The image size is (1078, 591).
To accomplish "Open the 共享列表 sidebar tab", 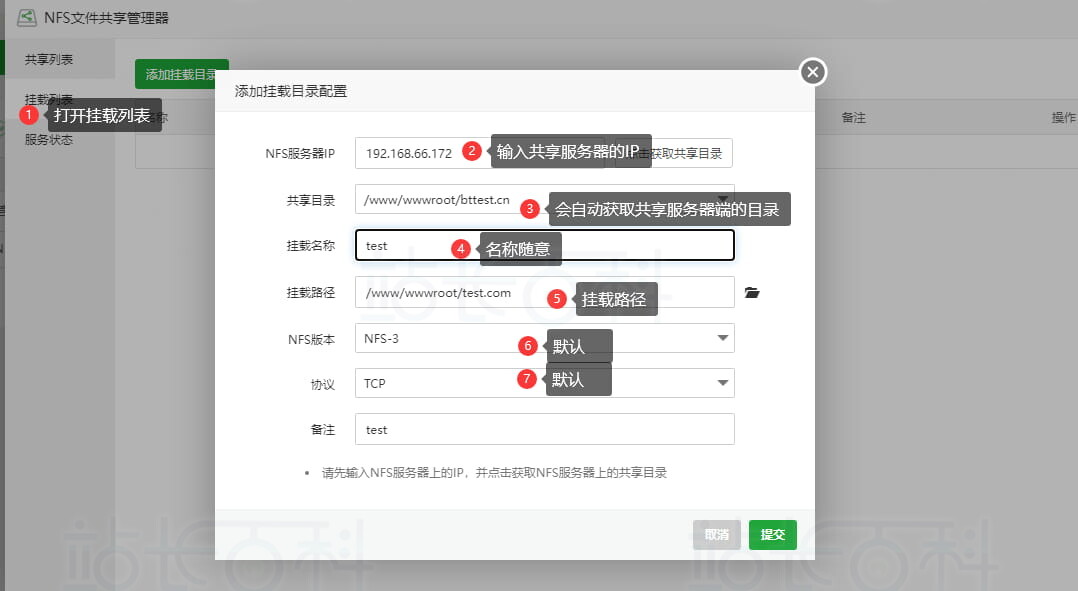I will (x=49, y=60).
